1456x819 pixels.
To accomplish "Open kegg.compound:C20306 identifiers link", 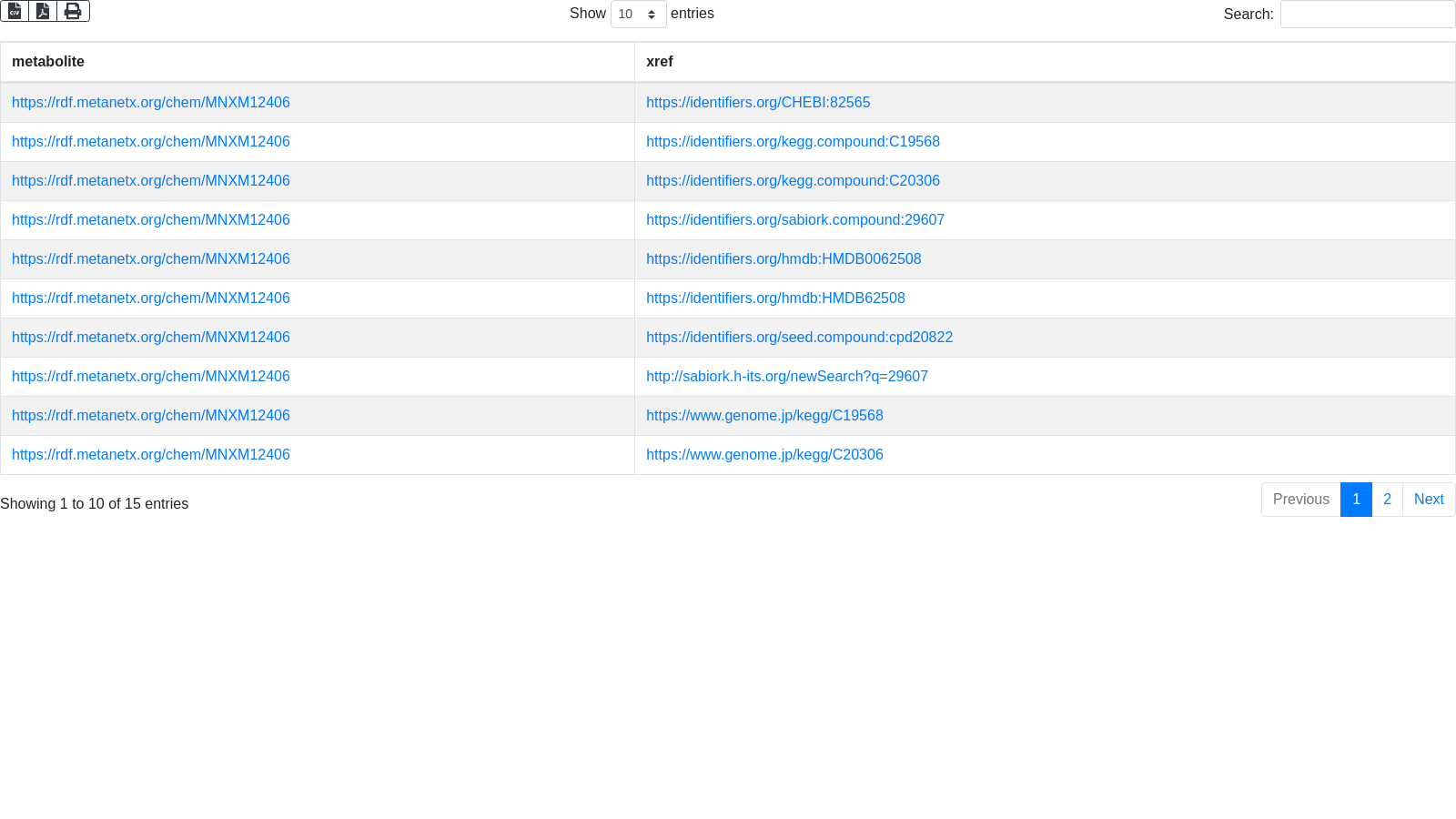I will click(x=793, y=181).
